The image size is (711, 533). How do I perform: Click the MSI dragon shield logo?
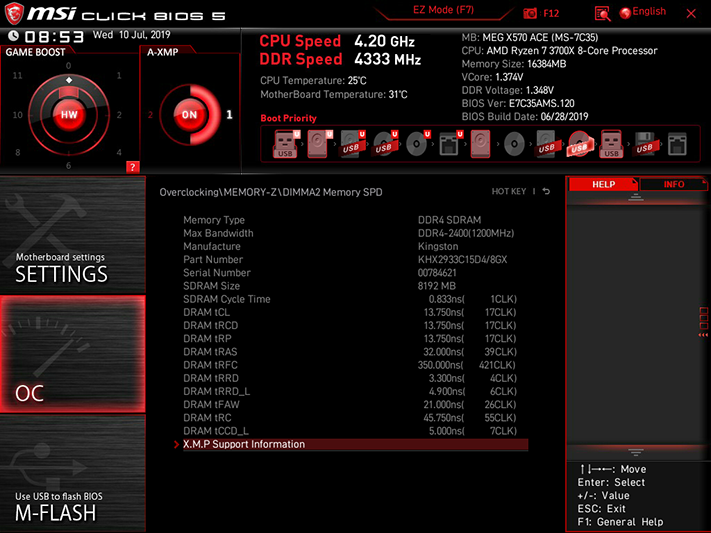(x=14, y=13)
